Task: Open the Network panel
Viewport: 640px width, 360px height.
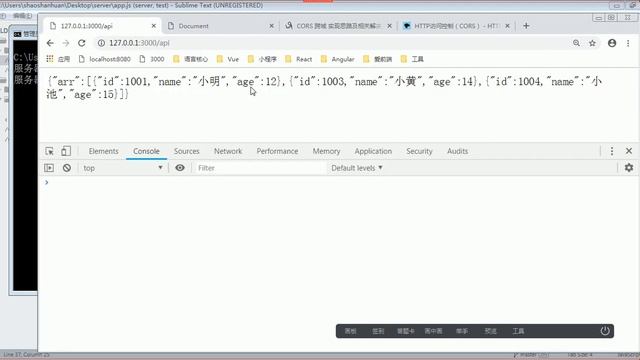Action: click(228, 151)
